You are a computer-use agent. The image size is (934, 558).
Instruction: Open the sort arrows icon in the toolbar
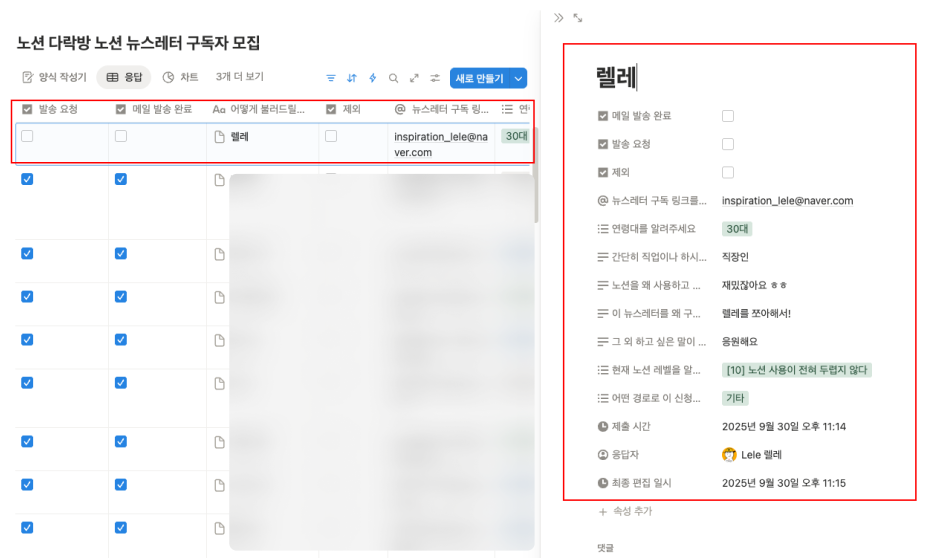pyautogui.click(x=351, y=78)
